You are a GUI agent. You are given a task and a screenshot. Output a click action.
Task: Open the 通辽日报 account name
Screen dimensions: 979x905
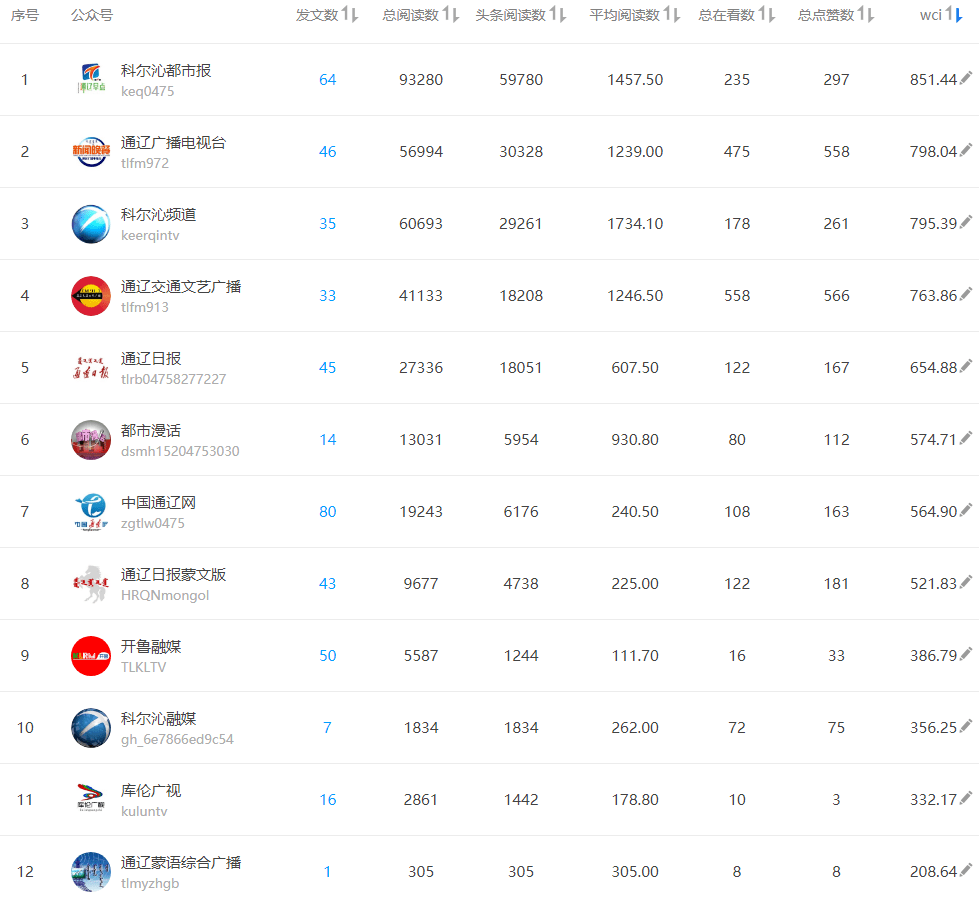click(151, 359)
